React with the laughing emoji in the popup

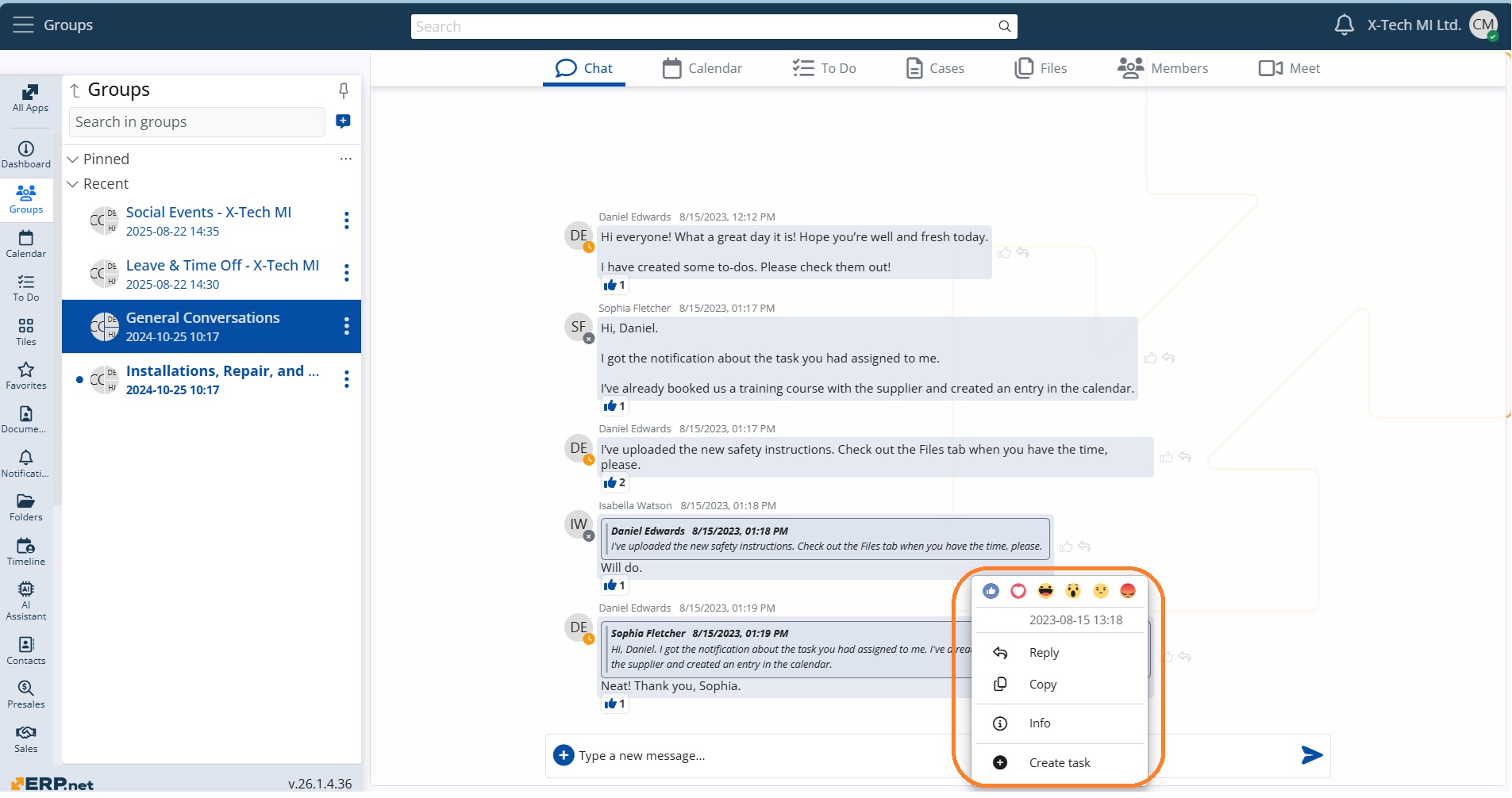click(1046, 591)
